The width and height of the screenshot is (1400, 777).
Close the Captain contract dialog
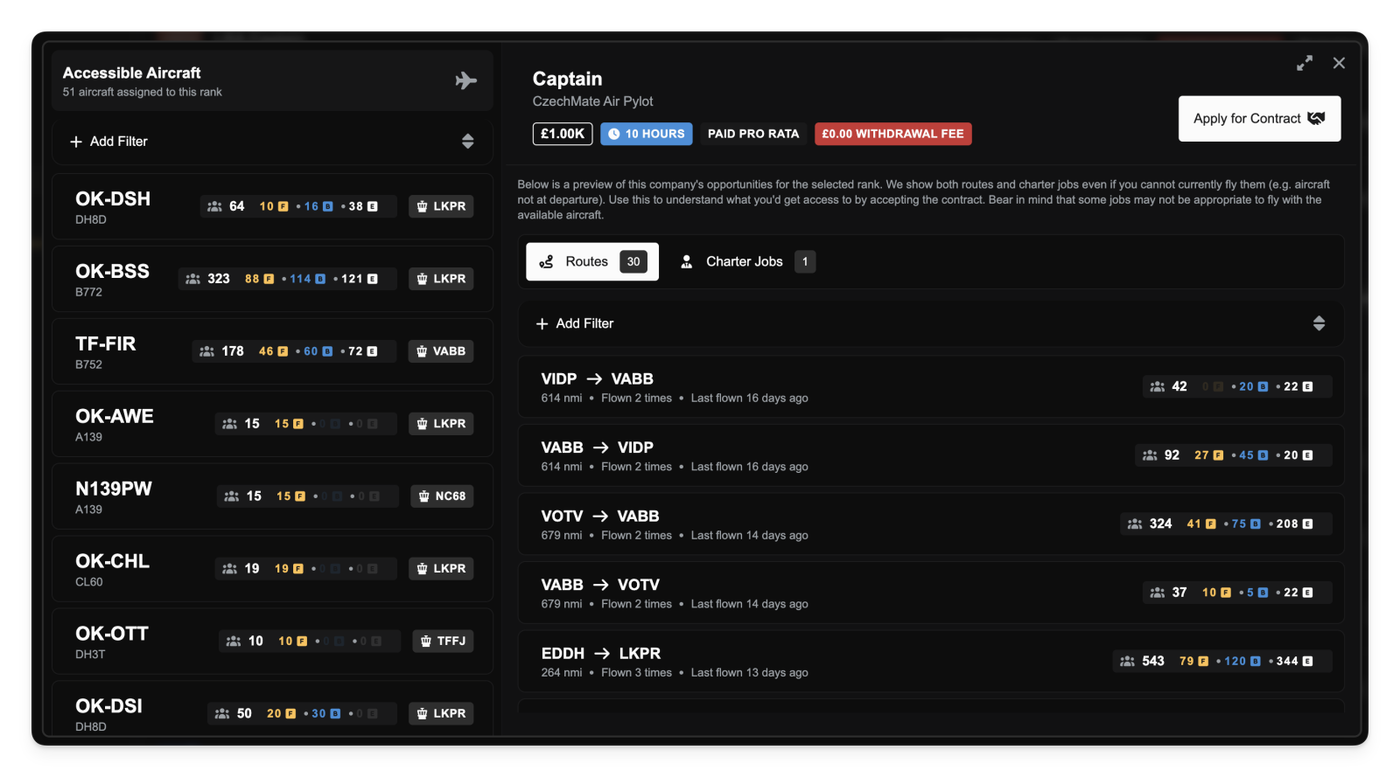(x=1339, y=63)
